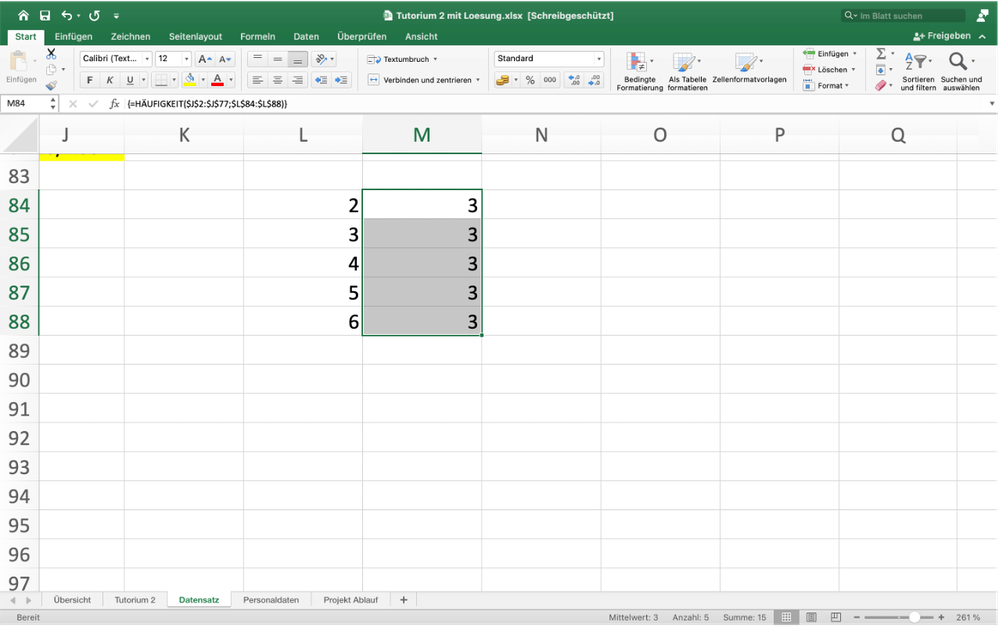Click the eraser clear icon
Image resolution: width=999 pixels, height=626 pixels.
(x=880, y=85)
